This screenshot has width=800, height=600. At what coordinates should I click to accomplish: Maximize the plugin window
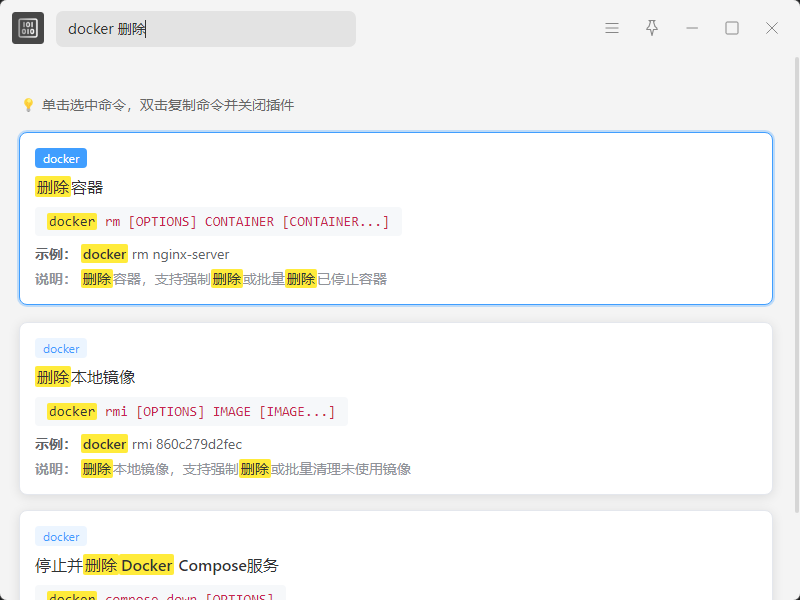(732, 28)
